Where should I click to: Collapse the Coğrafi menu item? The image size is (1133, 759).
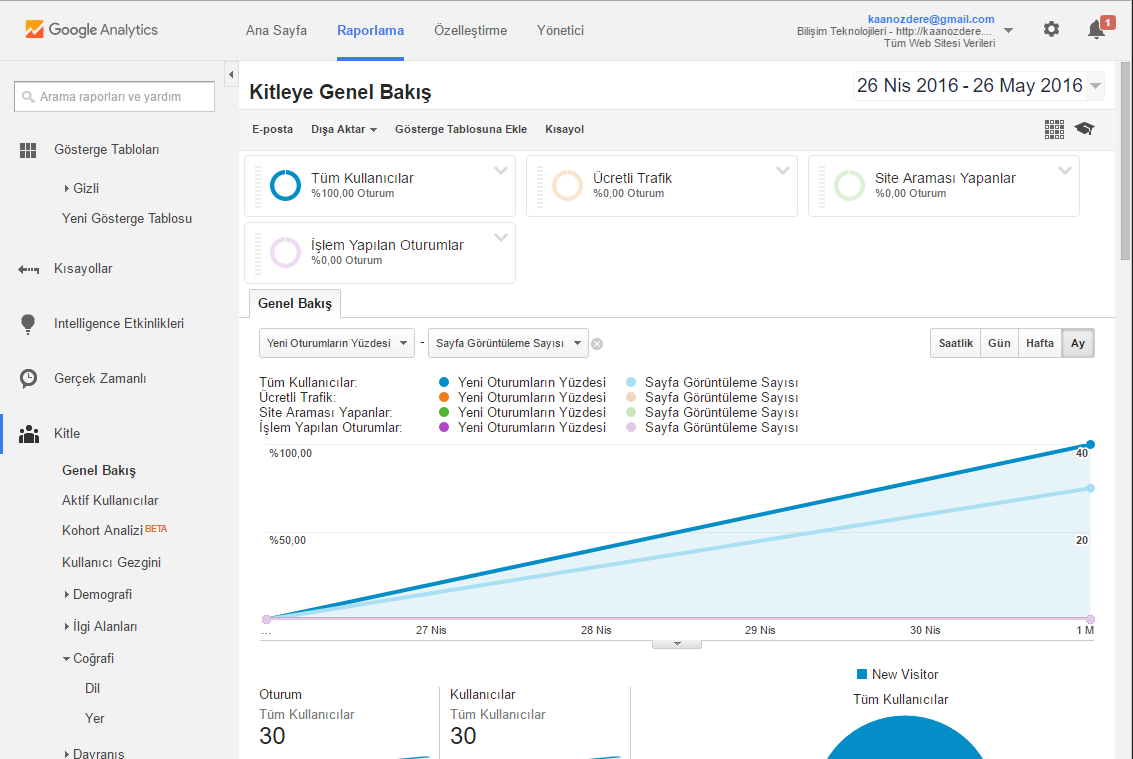(88, 659)
